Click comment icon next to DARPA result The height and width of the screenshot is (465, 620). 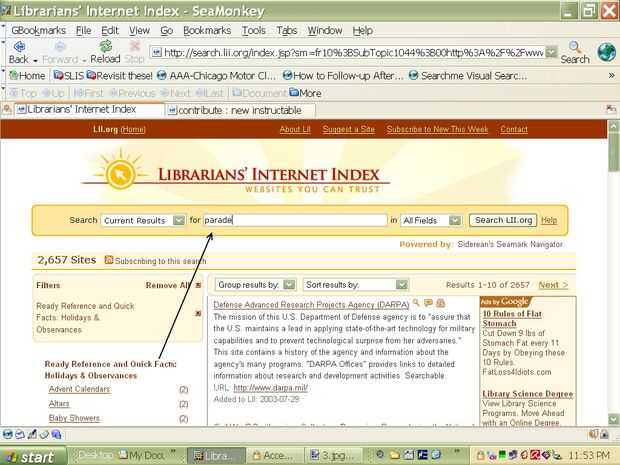tap(428, 303)
